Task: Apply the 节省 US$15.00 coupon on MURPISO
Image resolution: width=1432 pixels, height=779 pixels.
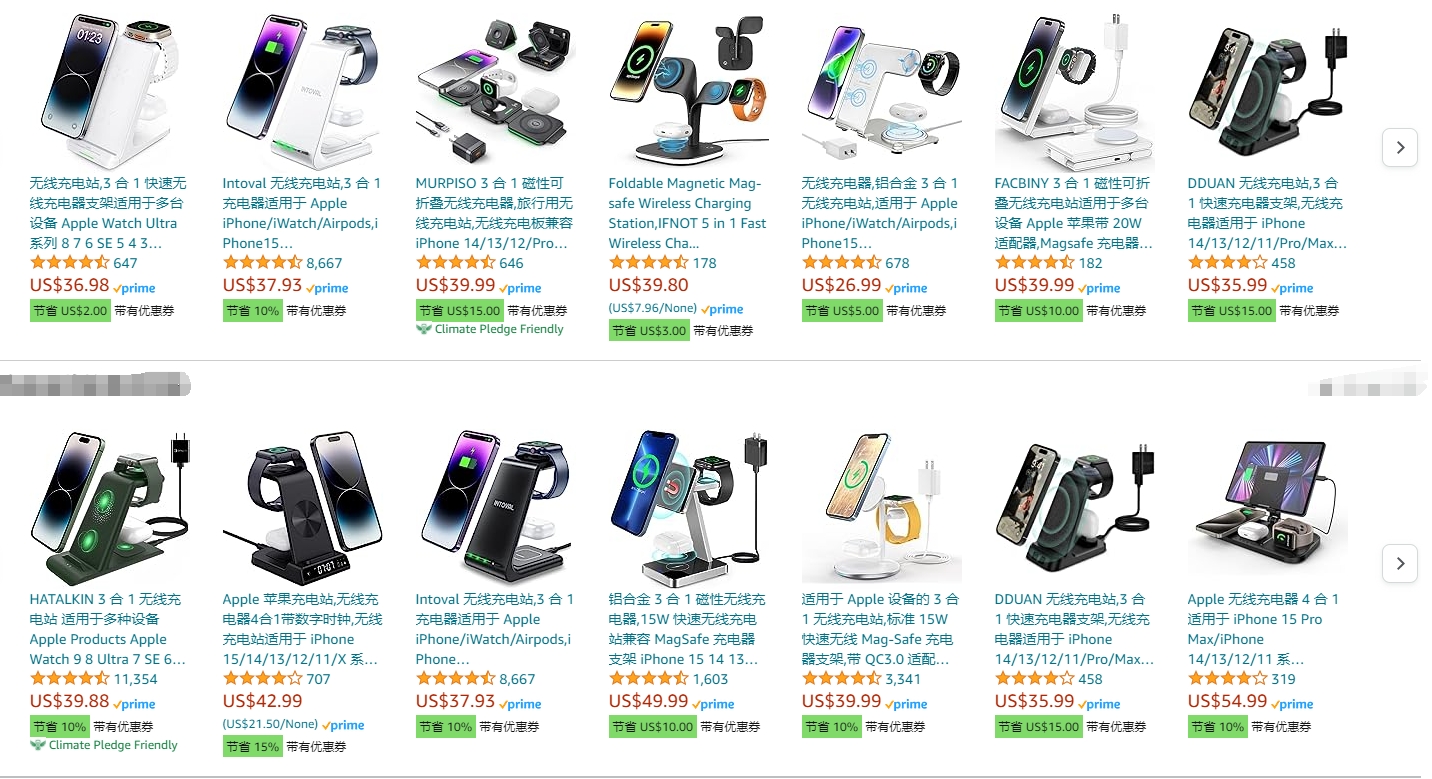Action: tap(460, 311)
